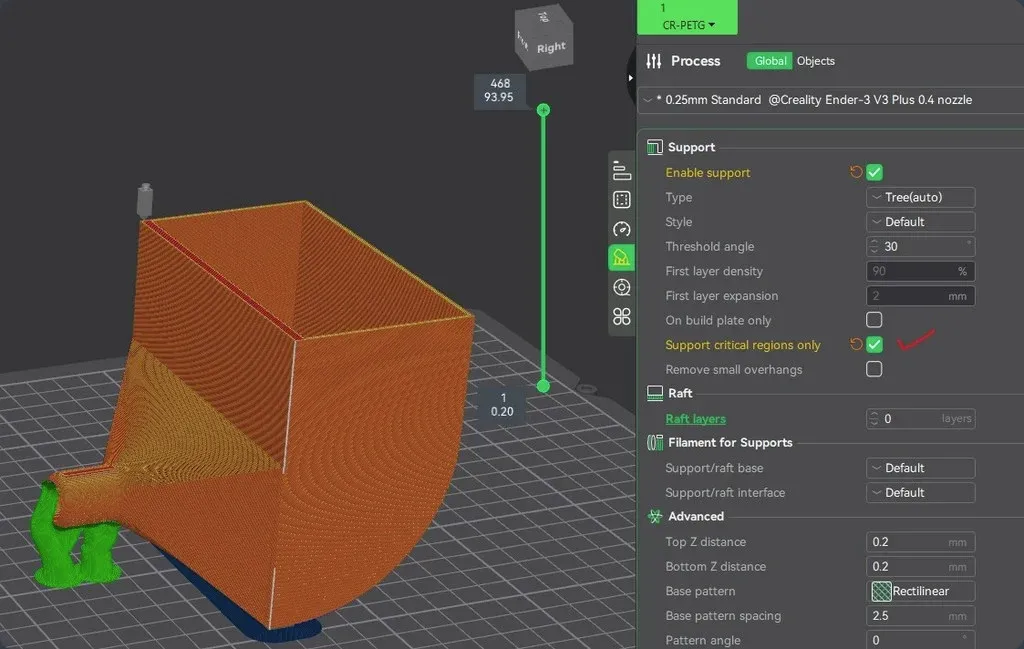This screenshot has width=1024, height=649.
Task: Open the Strength settings sidebar icon
Action: pyautogui.click(x=621, y=200)
